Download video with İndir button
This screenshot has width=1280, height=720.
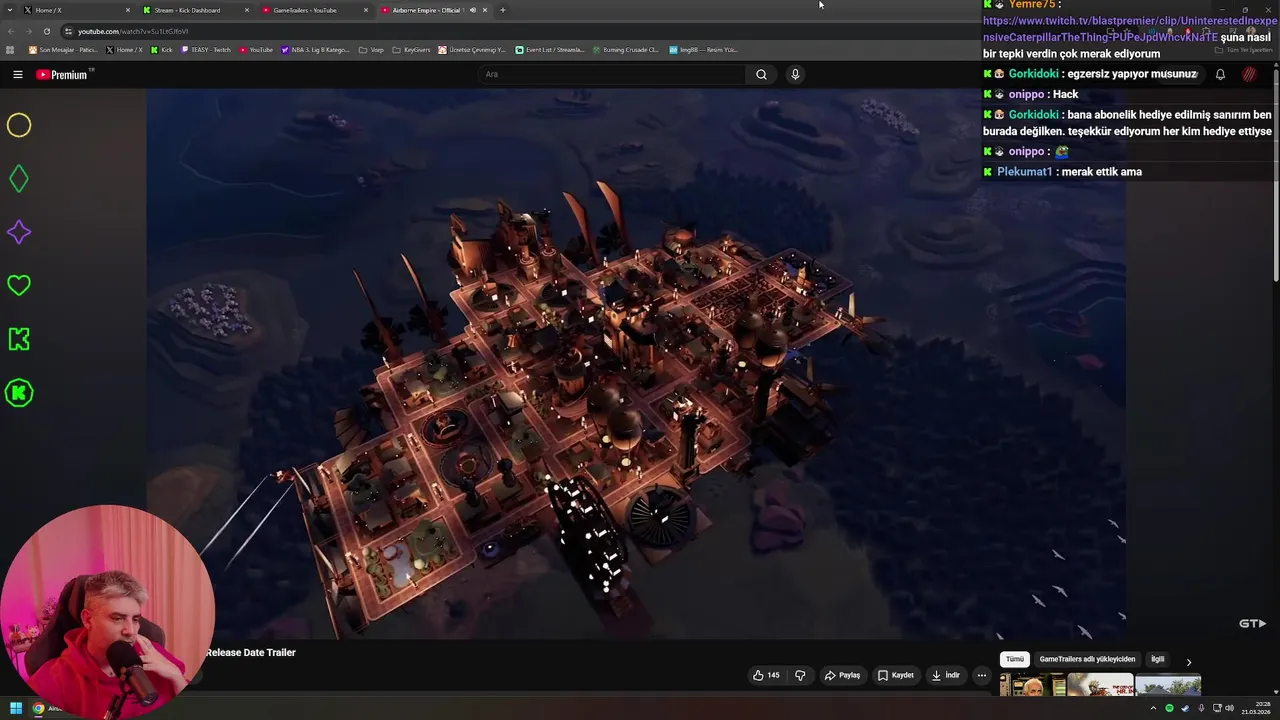(x=946, y=675)
